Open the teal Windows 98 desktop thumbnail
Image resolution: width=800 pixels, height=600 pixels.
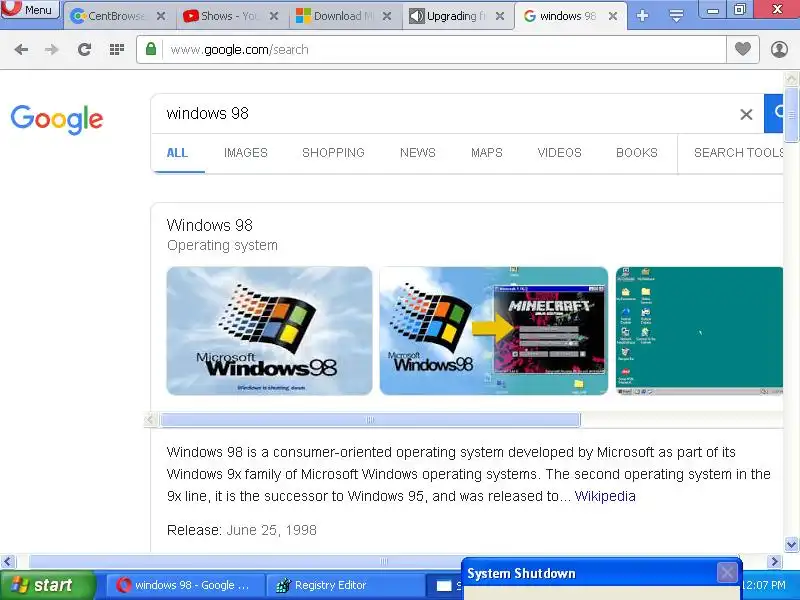click(x=699, y=331)
